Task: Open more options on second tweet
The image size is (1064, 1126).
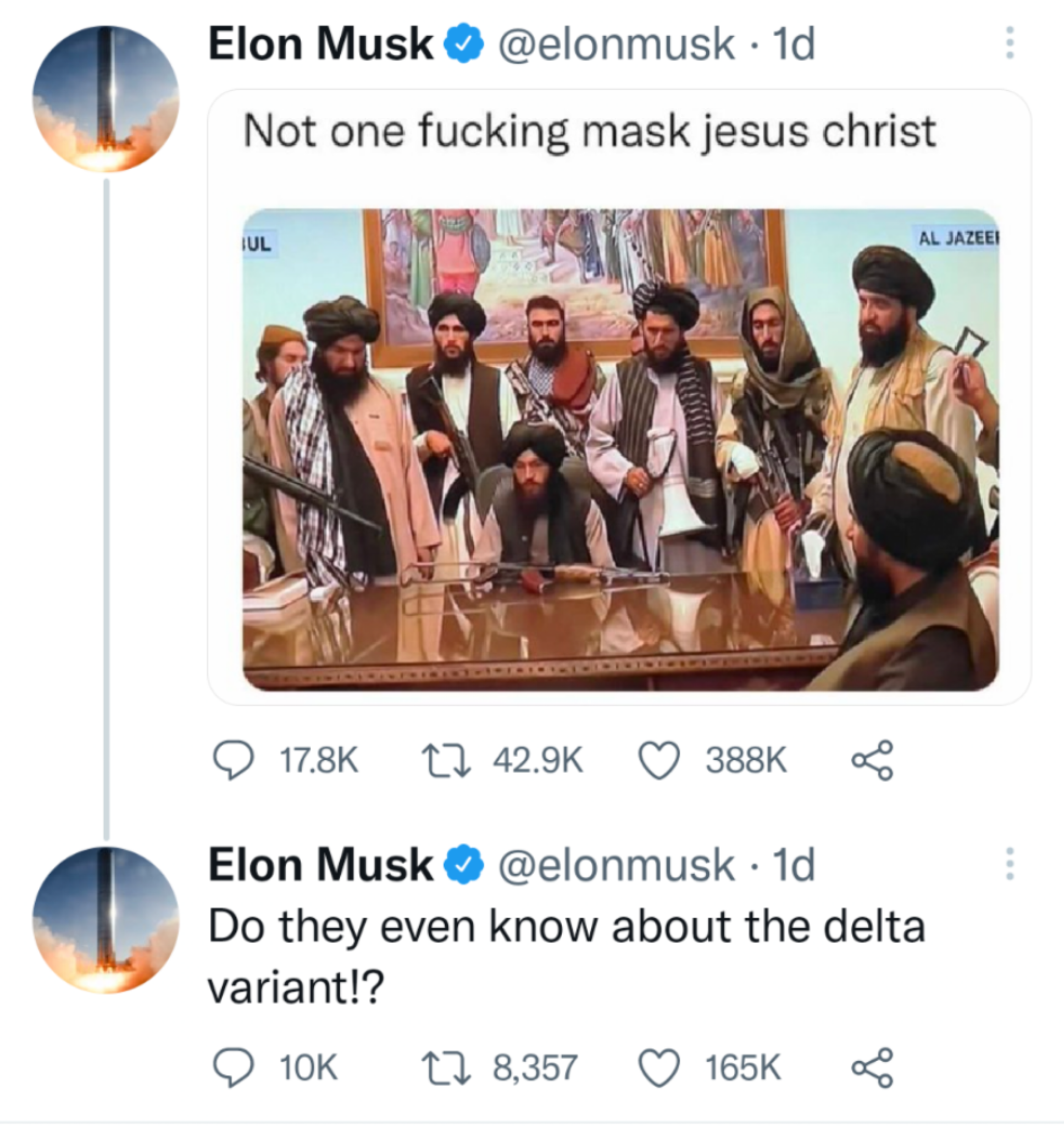Action: (x=1010, y=864)
